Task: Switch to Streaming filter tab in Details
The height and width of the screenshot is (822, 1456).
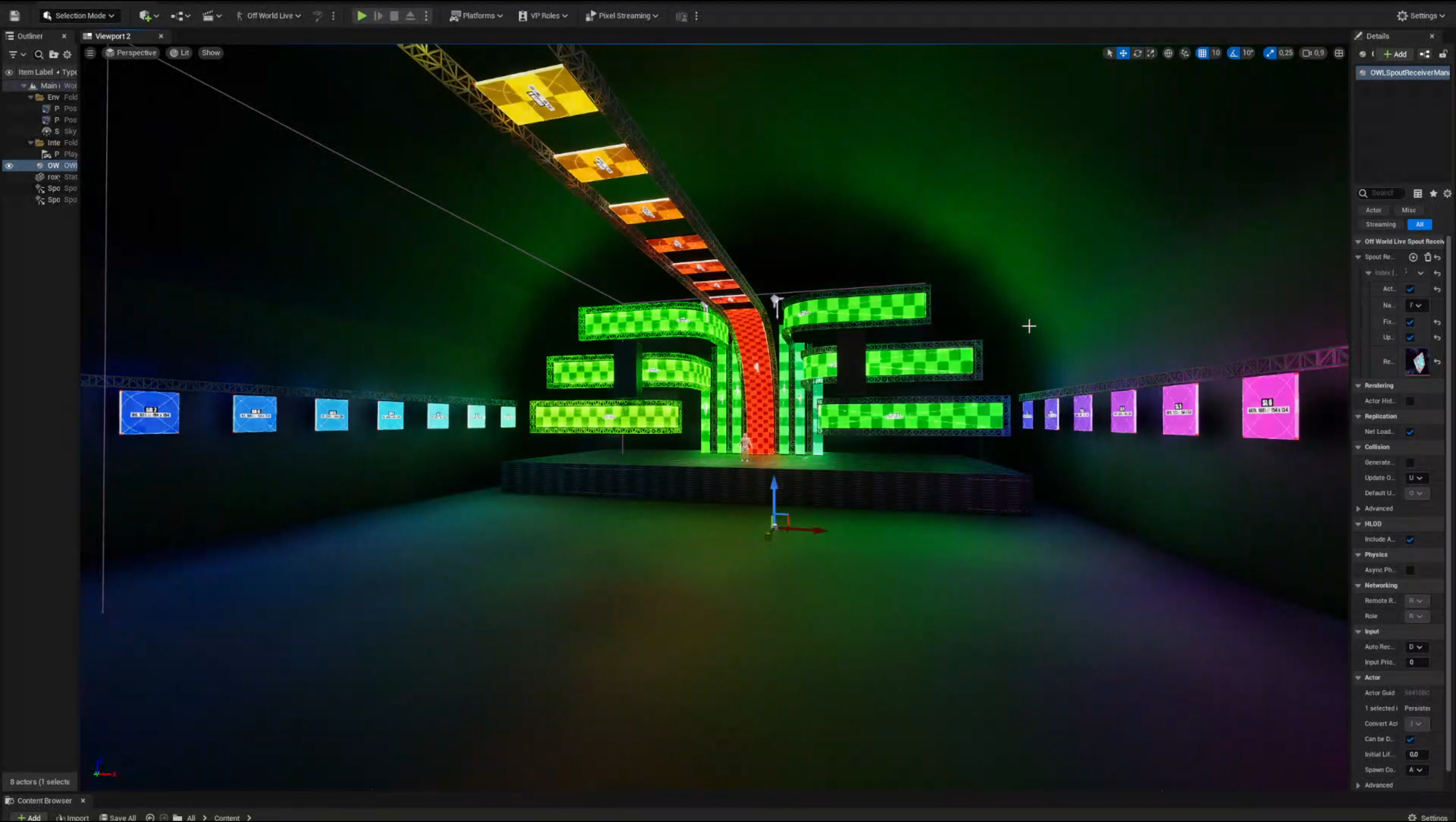Action: click(x=1380, y=224)
